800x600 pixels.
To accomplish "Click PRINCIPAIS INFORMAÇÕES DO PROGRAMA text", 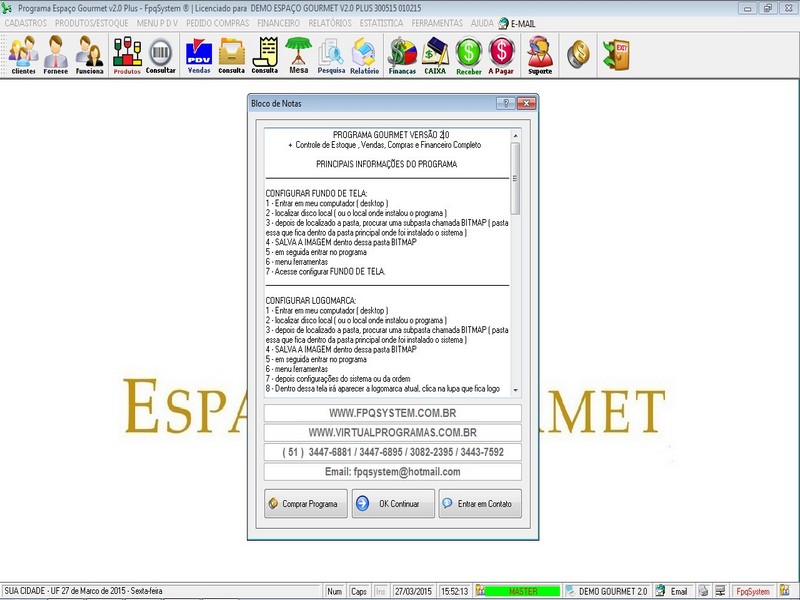I will click(387, 164).
